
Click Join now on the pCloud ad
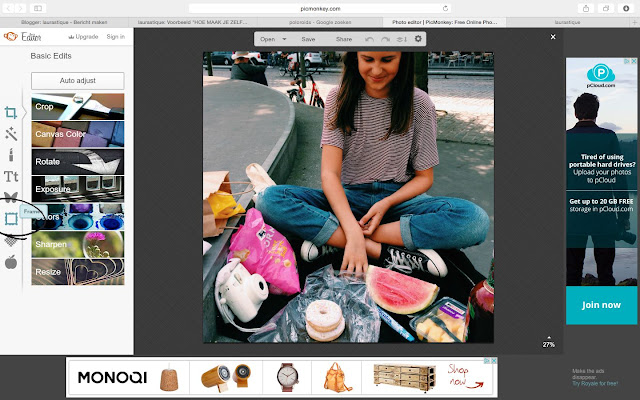pyautogui.click(x=601, y=305)
